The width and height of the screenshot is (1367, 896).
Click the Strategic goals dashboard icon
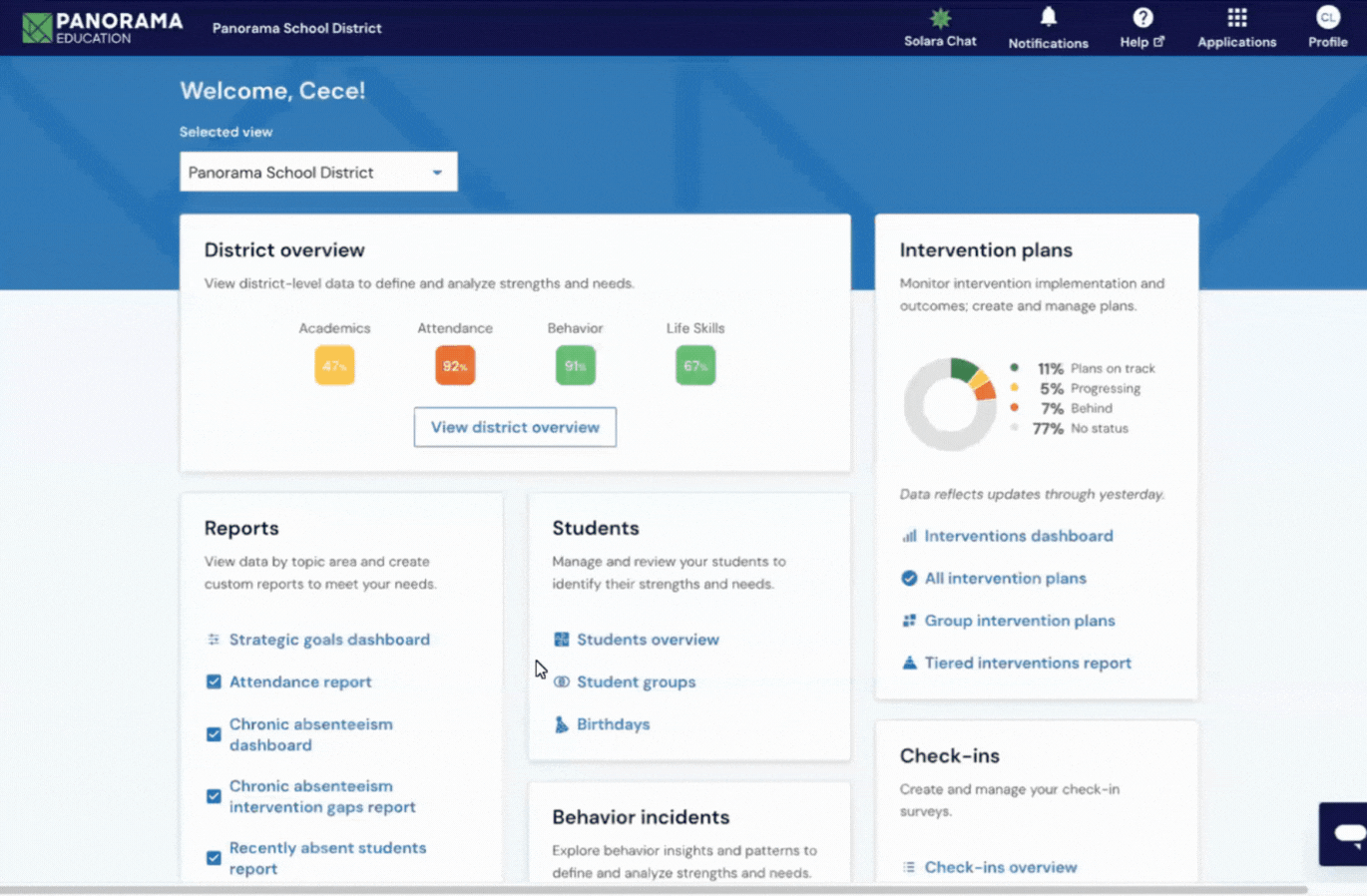214,640
